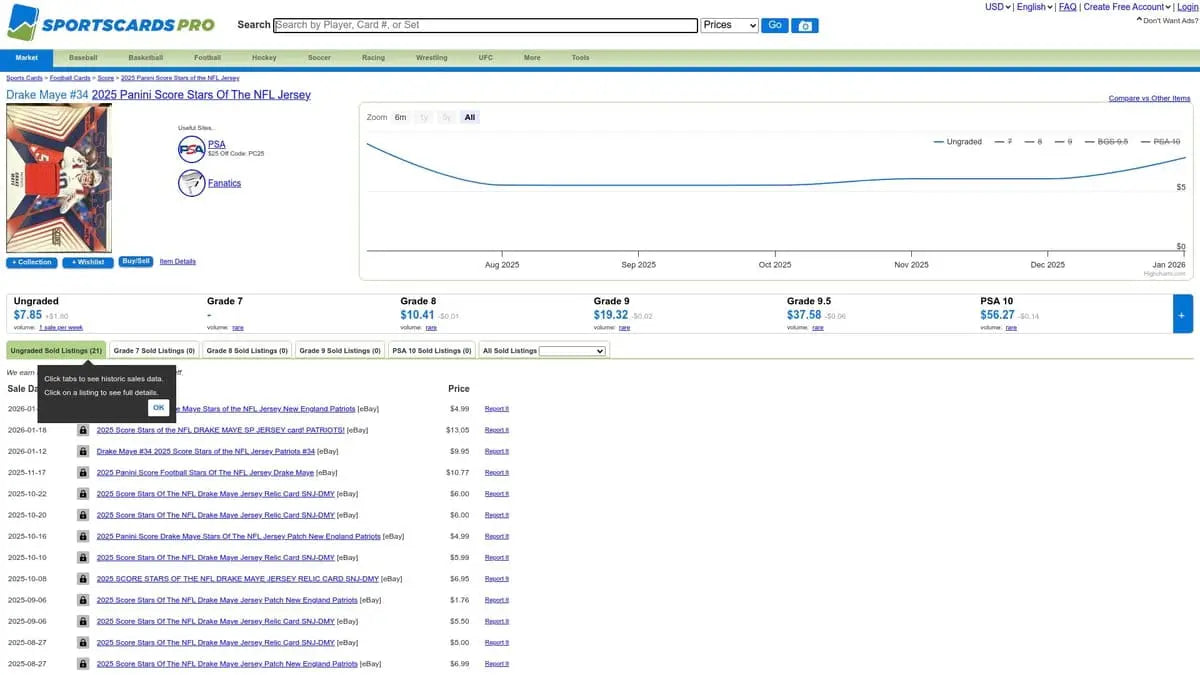The height and width of the screenshot is (675, 1200).
Task: Click the lock icon for 2026-01-18 sale
Action: 83,430
